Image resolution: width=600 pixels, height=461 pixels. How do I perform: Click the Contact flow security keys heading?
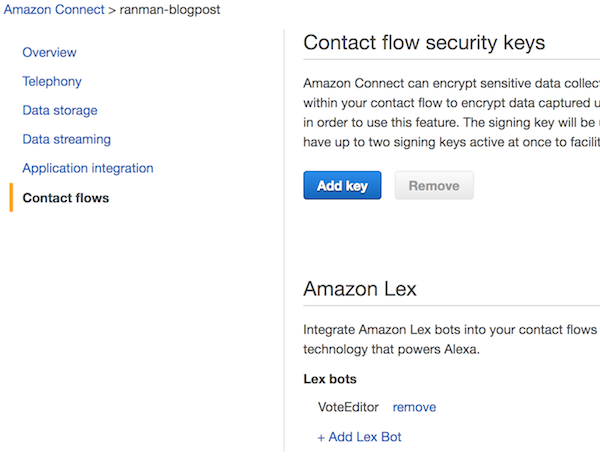coord(424,42)
